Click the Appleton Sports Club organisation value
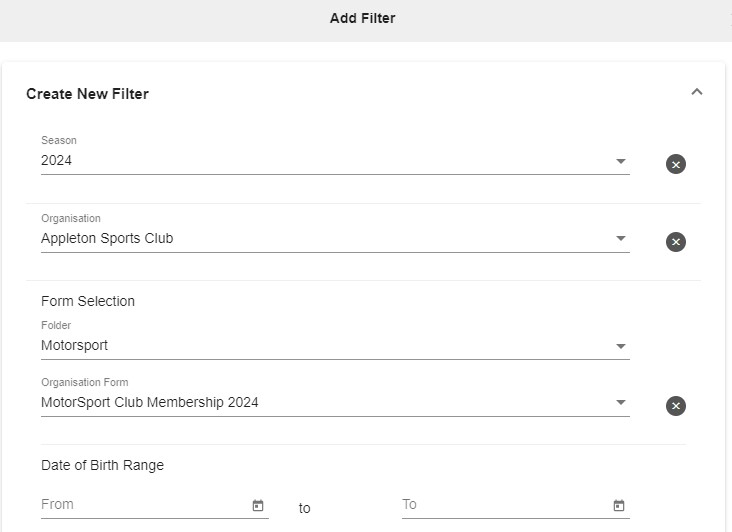Screen dimensions: 732x532 [x=107, y=238]
